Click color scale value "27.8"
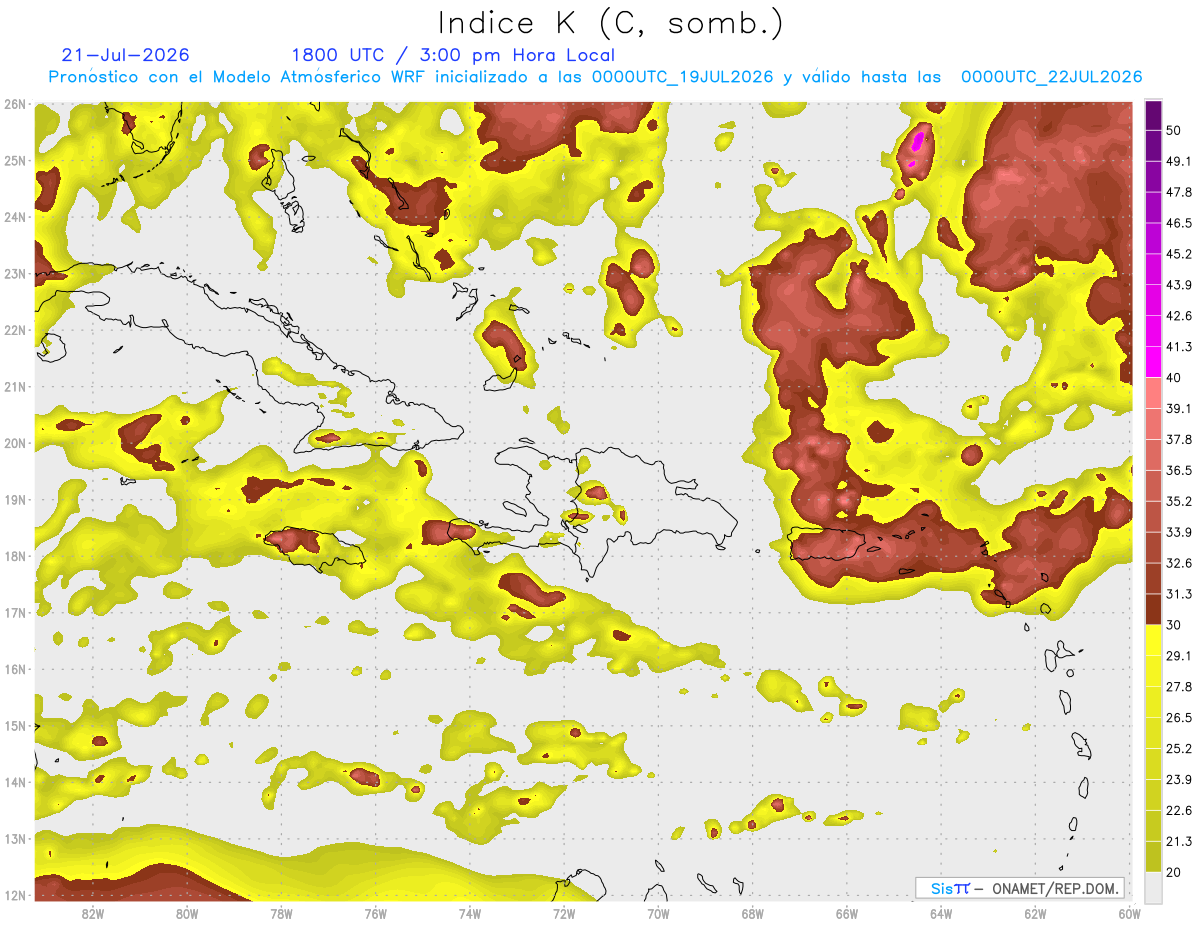The width and height of the screenshot is (1200, 927). [1179, 687]
